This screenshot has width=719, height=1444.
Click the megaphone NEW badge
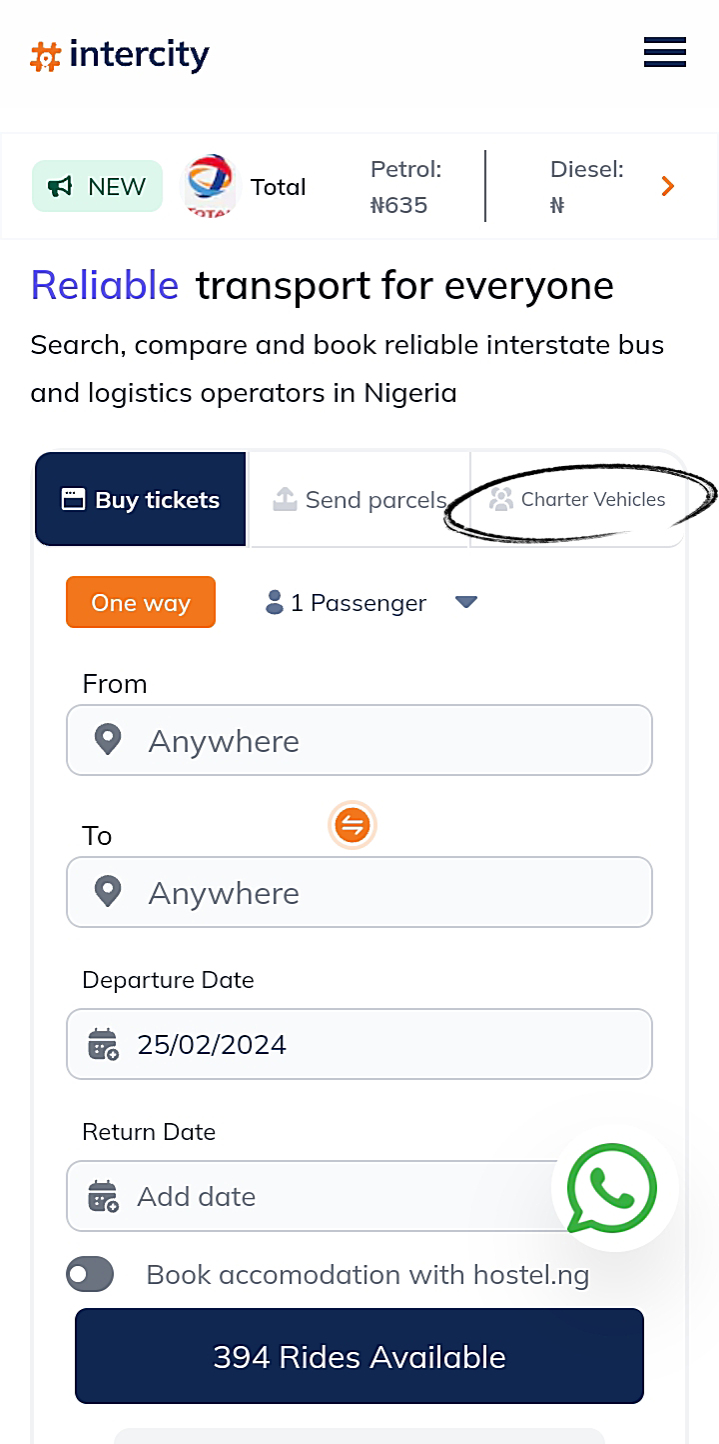tap(97, 186)
